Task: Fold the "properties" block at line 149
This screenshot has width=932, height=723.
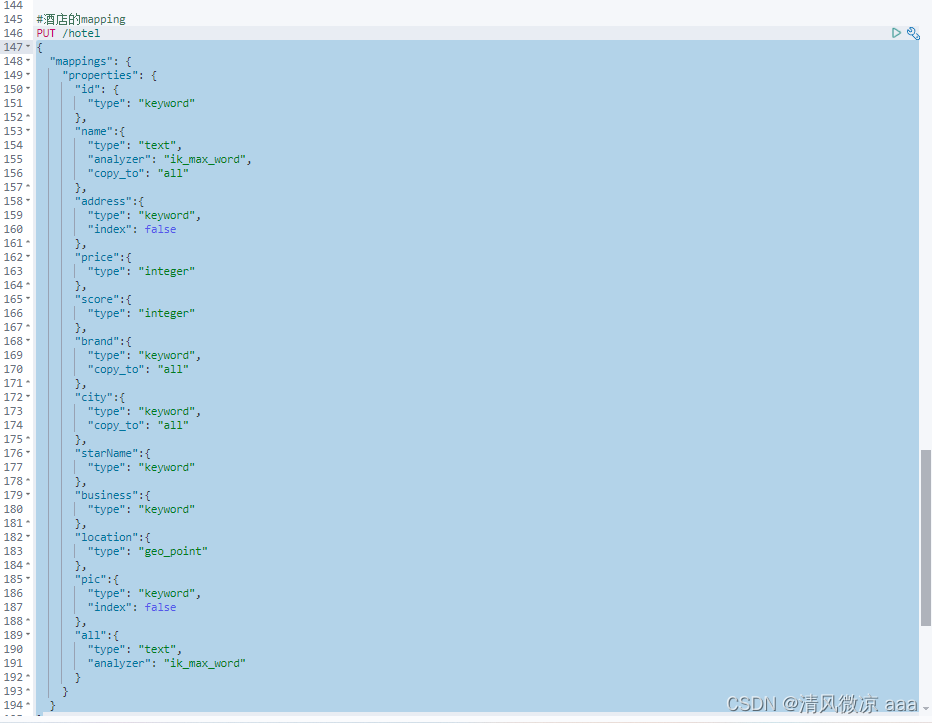Action: [x=28, y=74]
